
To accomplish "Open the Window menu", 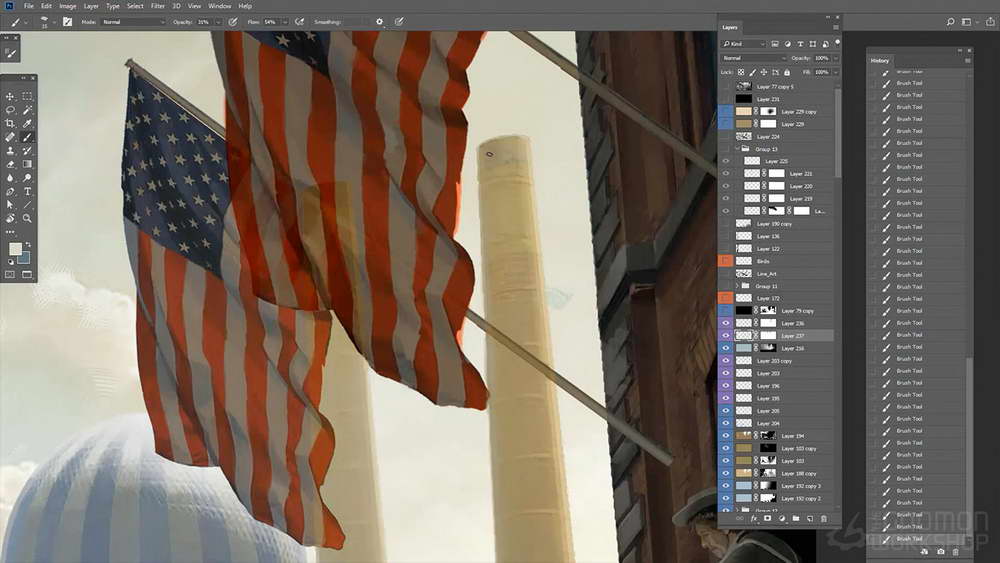I will point(219,6).
